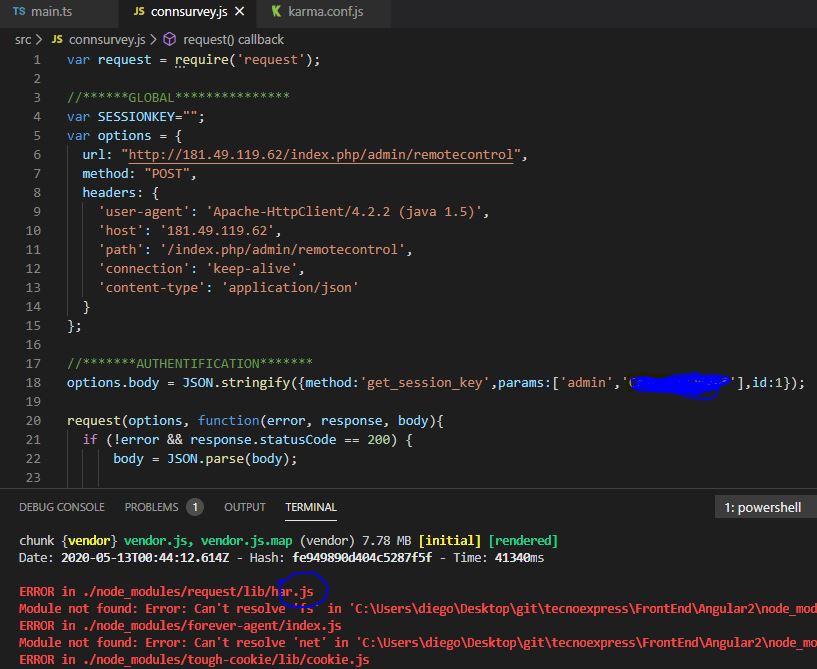Click the Problems count badge
This screenshot has width=817, height=669.
[195, 507]
